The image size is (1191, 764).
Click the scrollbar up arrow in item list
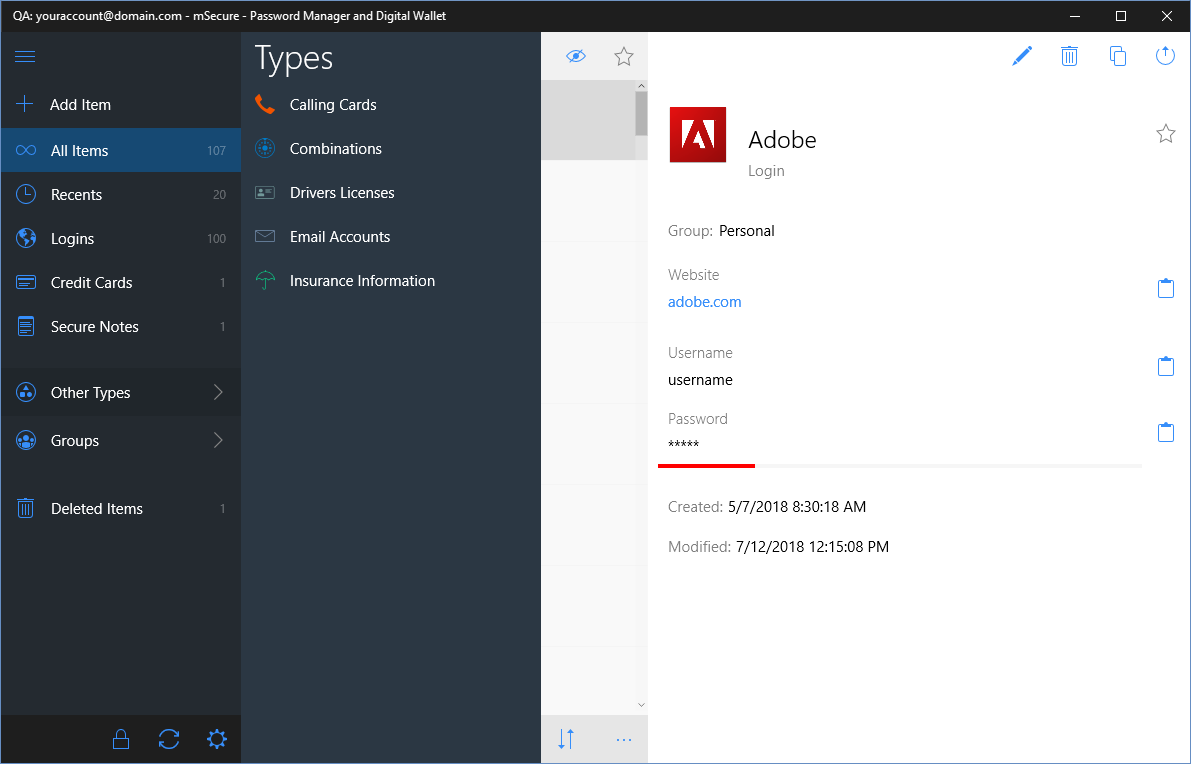point(641,86)
